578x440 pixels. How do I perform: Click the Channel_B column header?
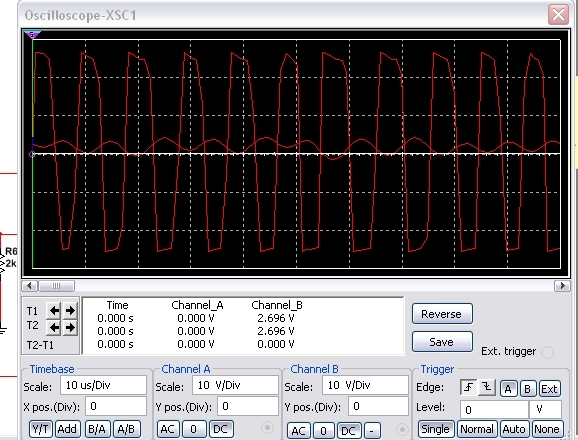(277, 305)
